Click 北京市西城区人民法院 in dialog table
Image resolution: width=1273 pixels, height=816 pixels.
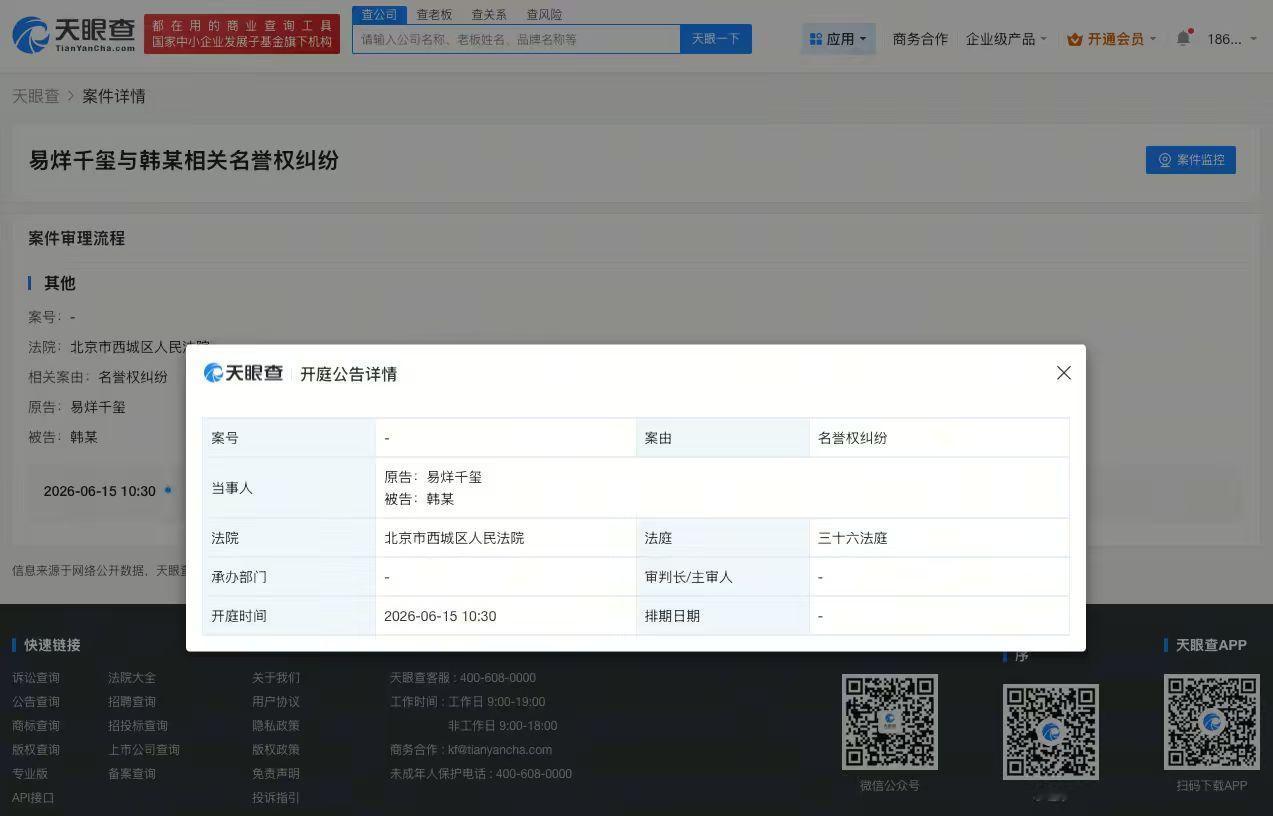(x=454, y=538)
